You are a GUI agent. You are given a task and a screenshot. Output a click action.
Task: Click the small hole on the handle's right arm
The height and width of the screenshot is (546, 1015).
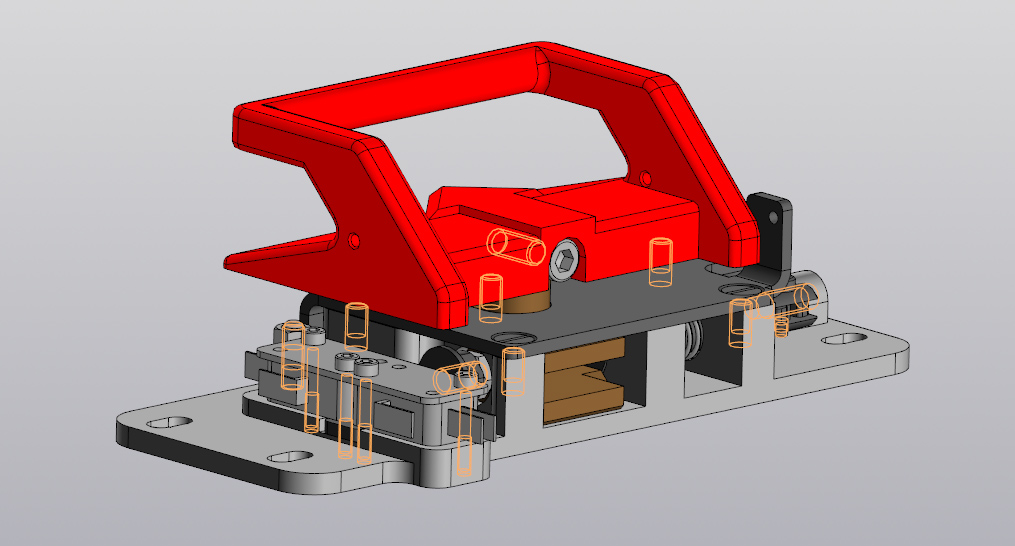[645, 178]
